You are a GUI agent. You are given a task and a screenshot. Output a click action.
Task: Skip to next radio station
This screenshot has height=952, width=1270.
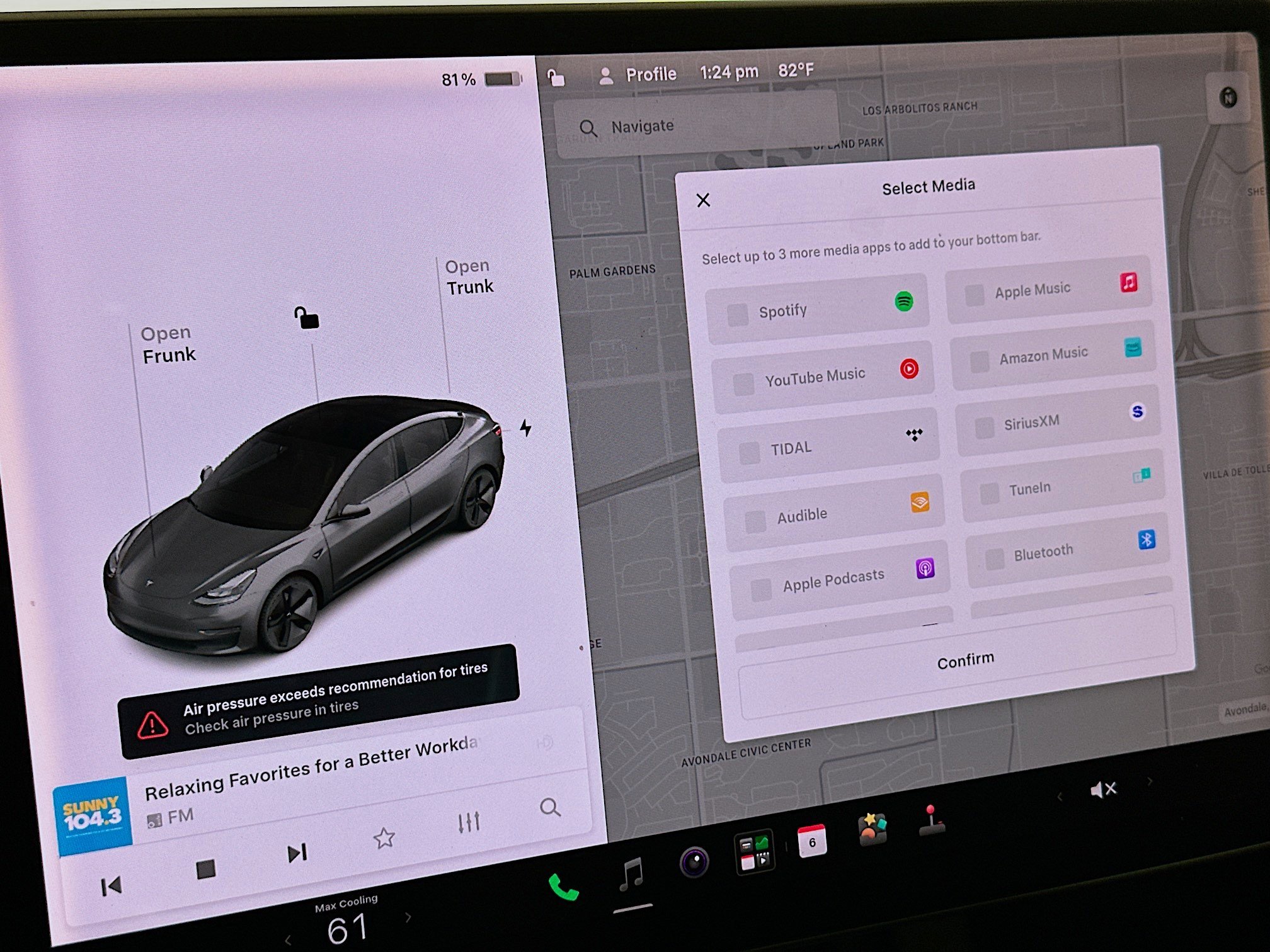point(297,853)
